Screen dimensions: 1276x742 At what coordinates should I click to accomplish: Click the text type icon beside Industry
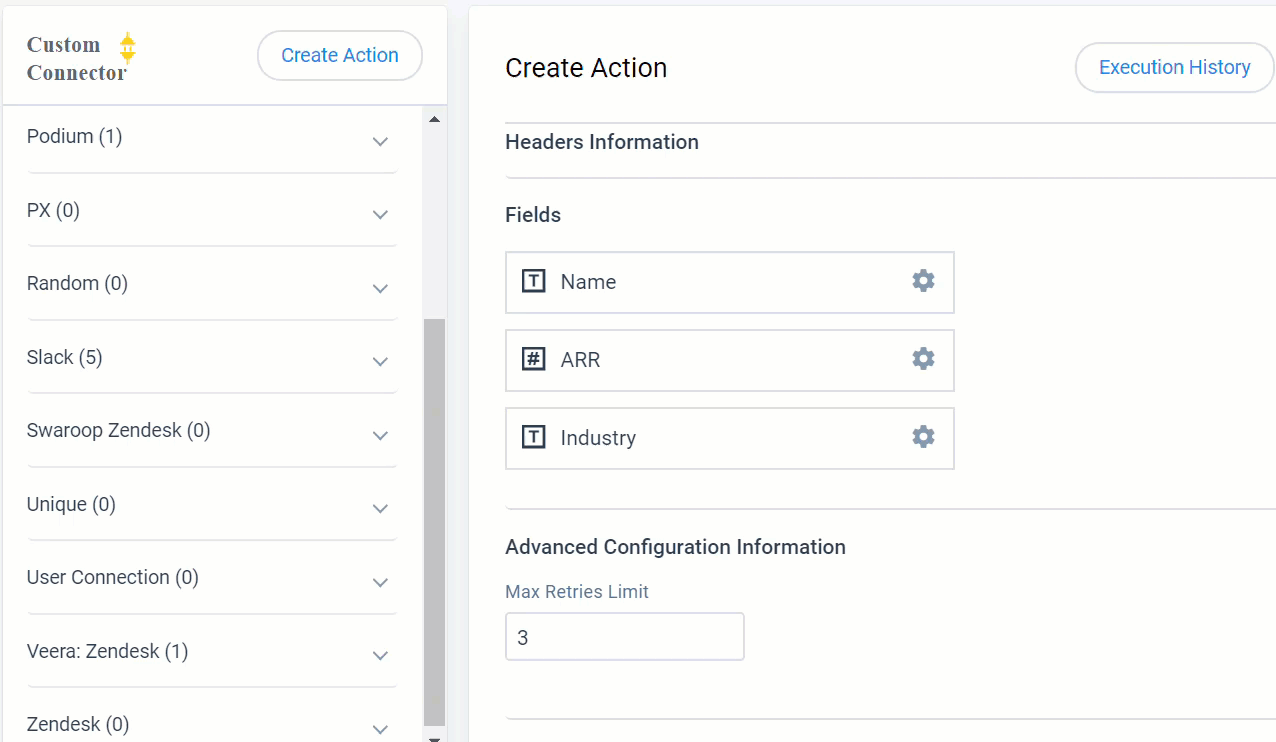point(534,437)
